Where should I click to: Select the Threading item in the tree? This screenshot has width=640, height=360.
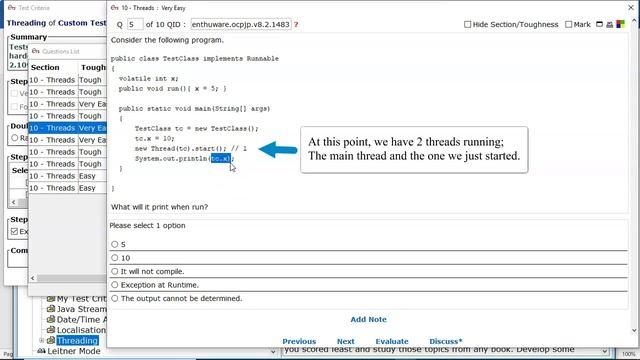(77, 340)
